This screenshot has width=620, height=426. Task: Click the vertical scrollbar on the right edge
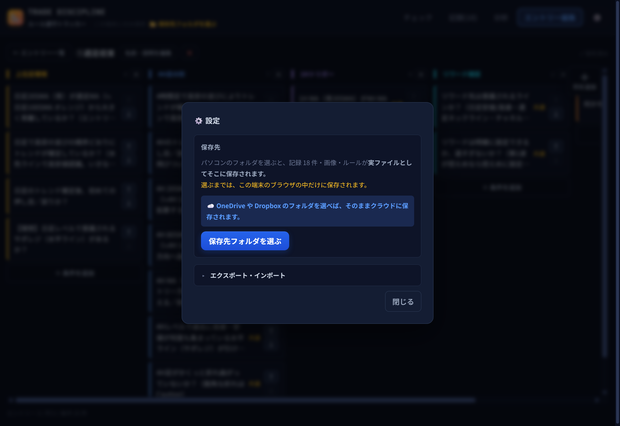[605, 216]
